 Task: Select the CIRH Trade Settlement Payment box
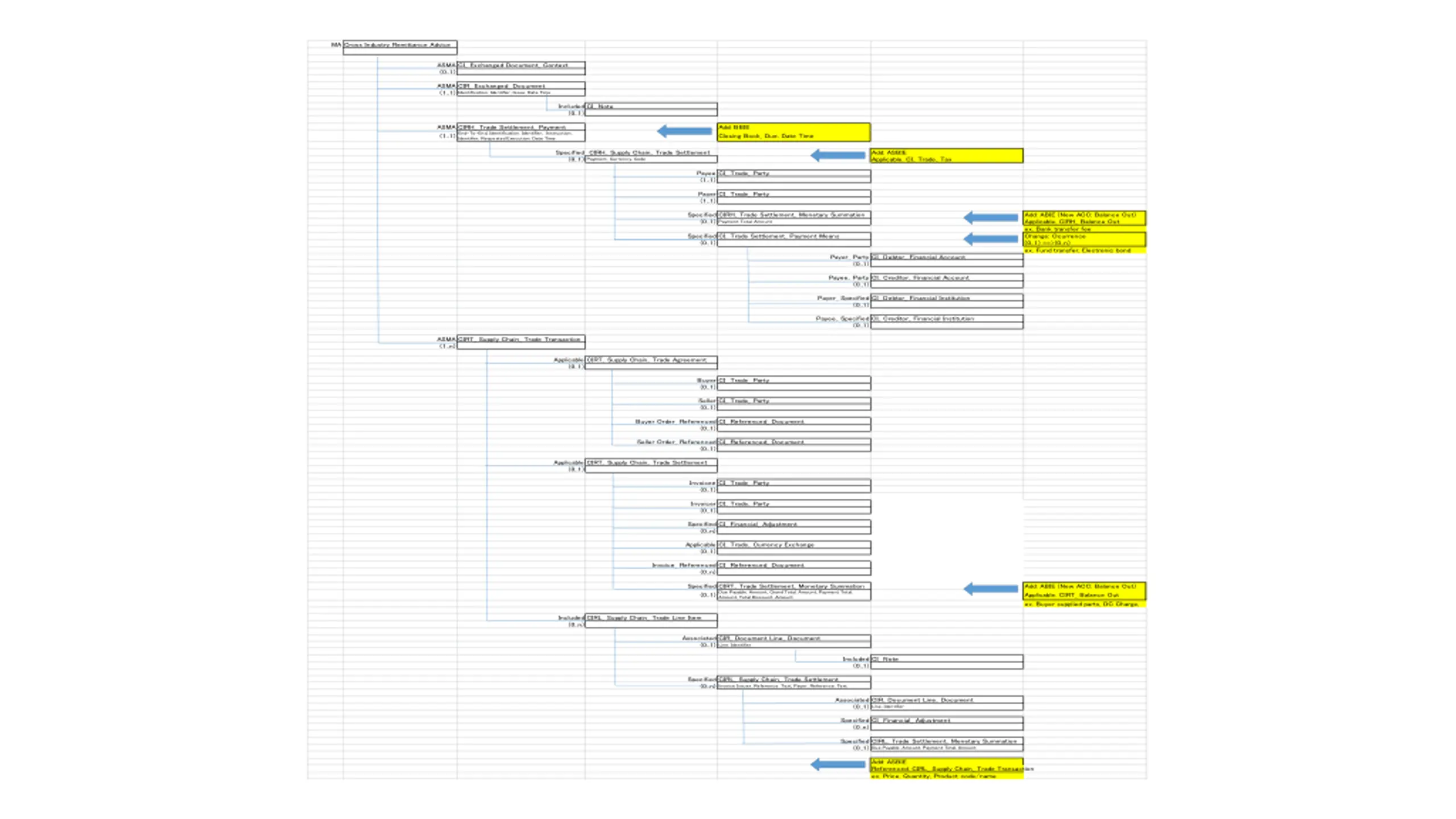(520, 132)
